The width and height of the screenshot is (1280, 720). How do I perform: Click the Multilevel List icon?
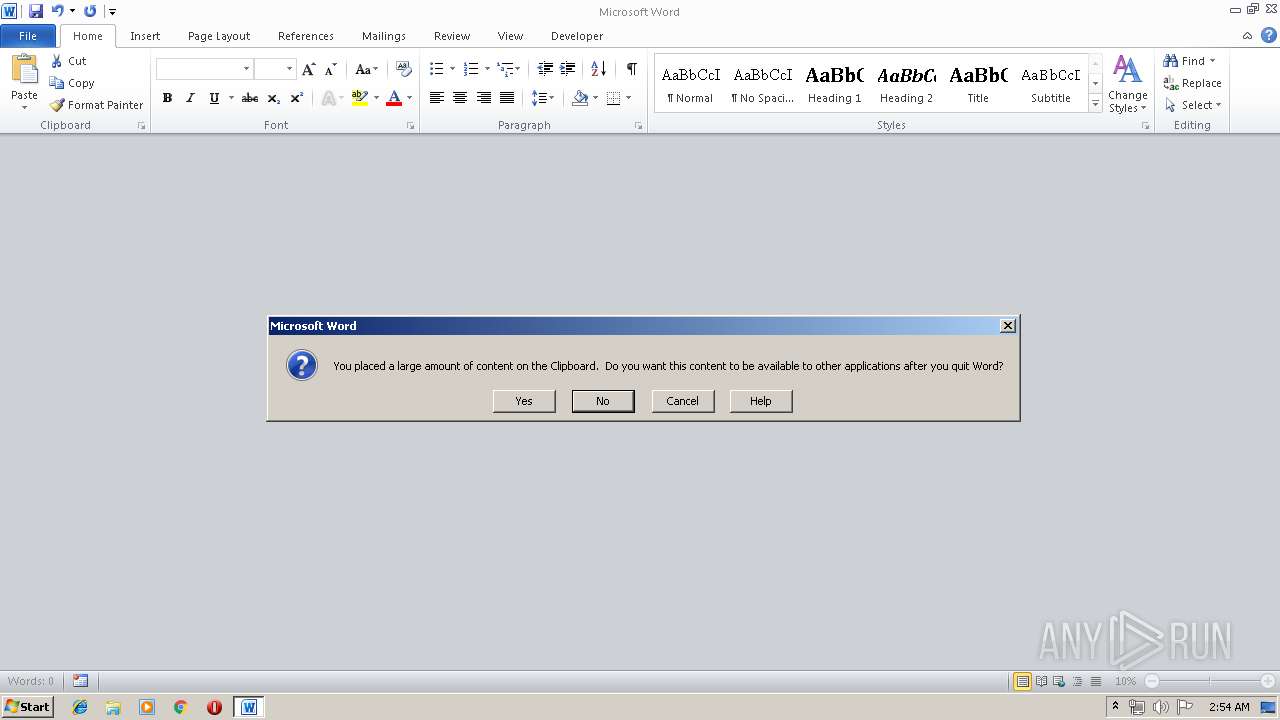point(505,69)
